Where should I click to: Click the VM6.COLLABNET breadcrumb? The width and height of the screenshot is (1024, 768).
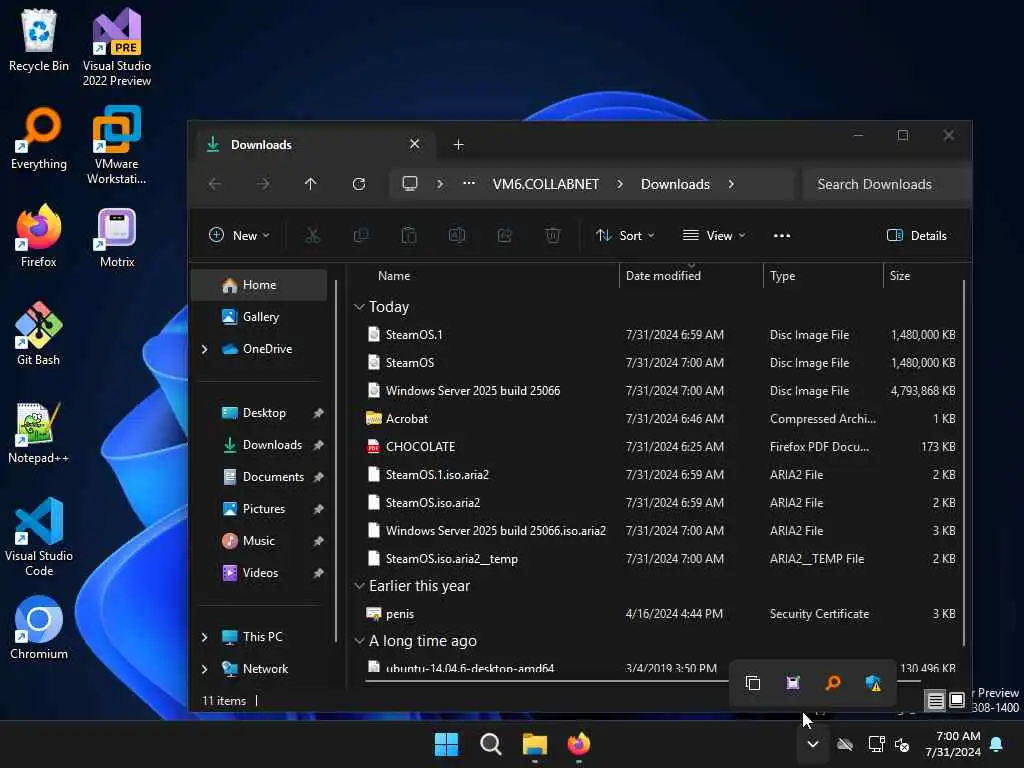point(546,184)
